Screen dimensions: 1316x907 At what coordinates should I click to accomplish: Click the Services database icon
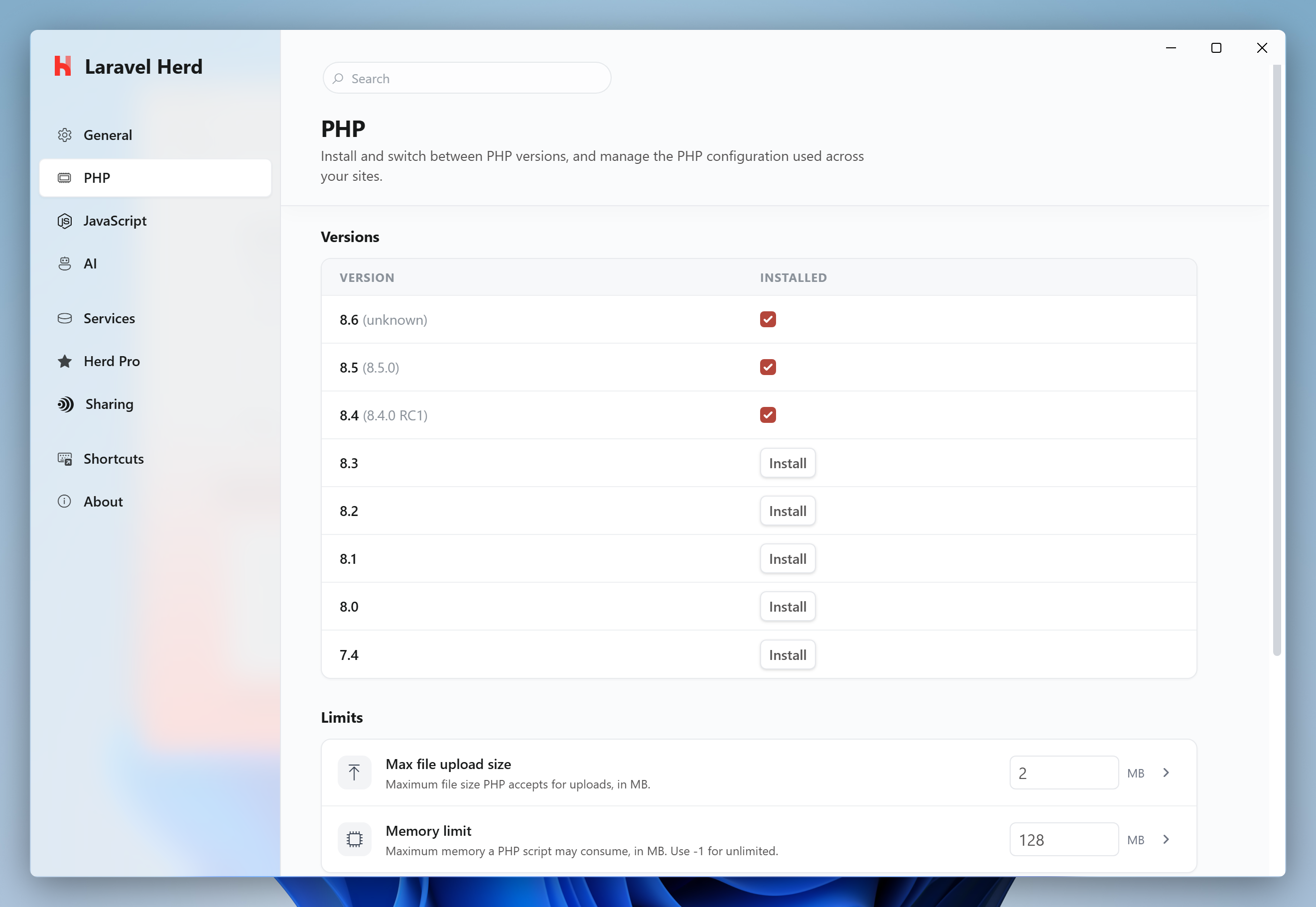coord(65,318)
